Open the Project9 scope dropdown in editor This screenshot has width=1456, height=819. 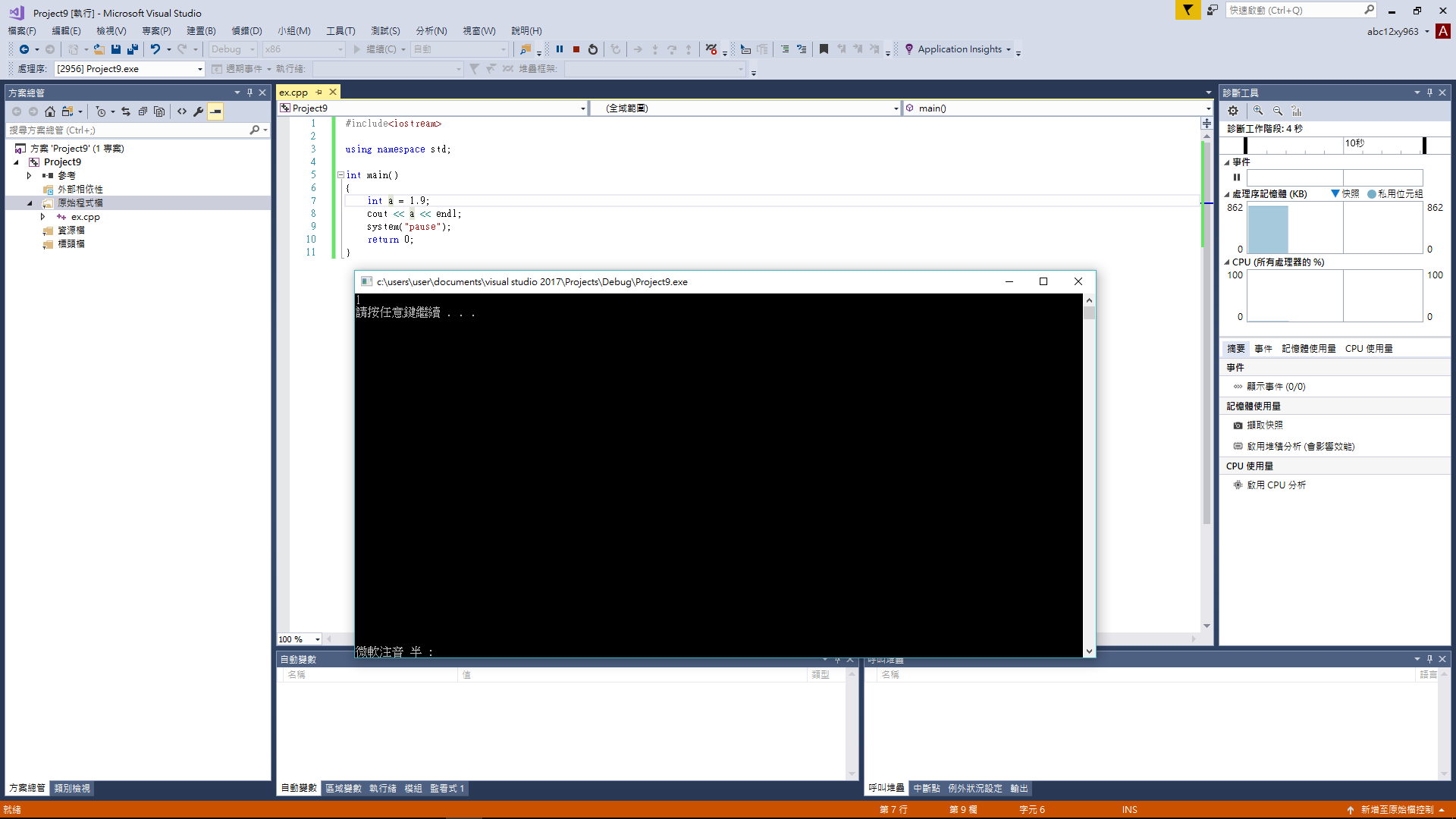pos(583,108)
